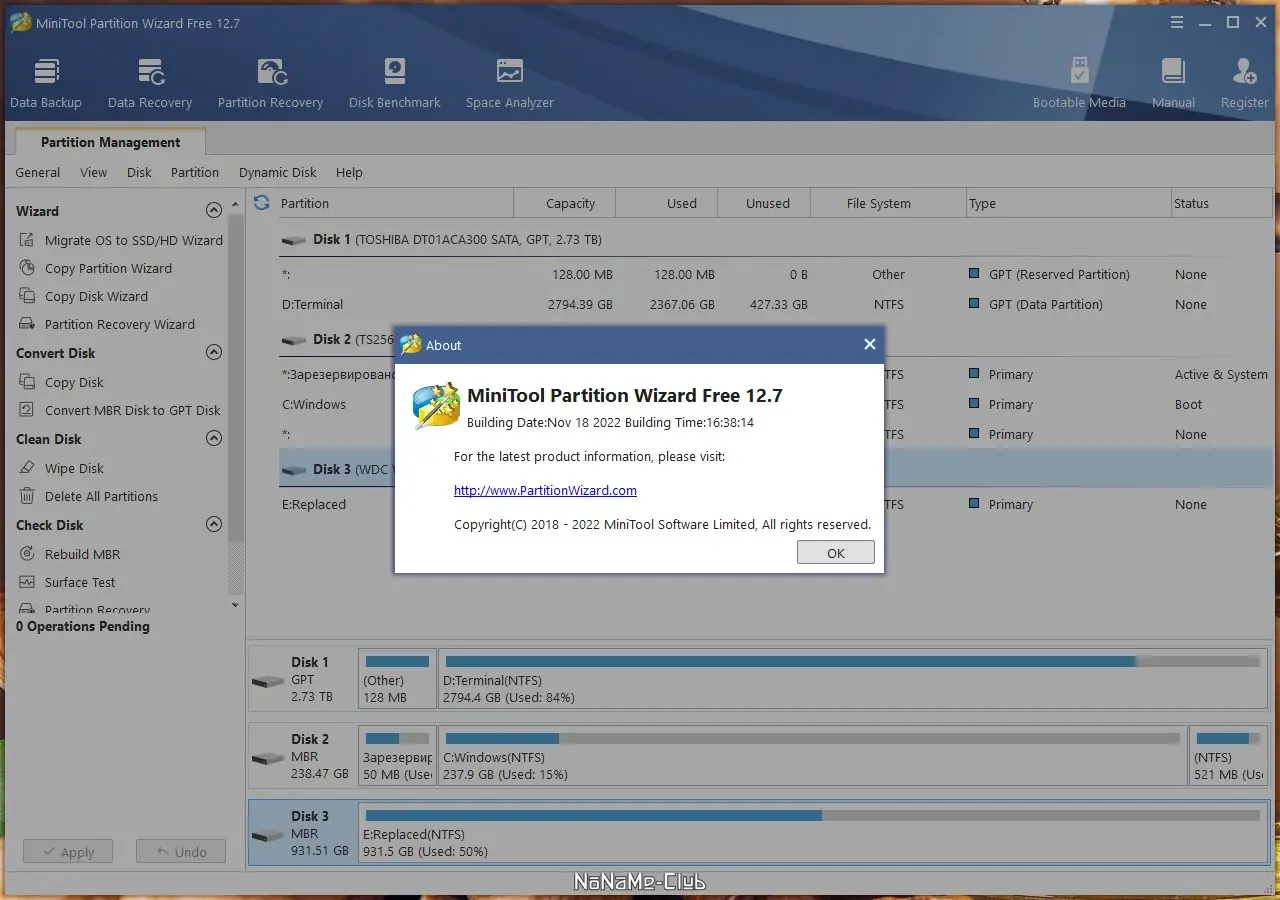Collapse the Convert Disk section
The width and height of the screenshot is (1280, 900).
coord(213,353)
